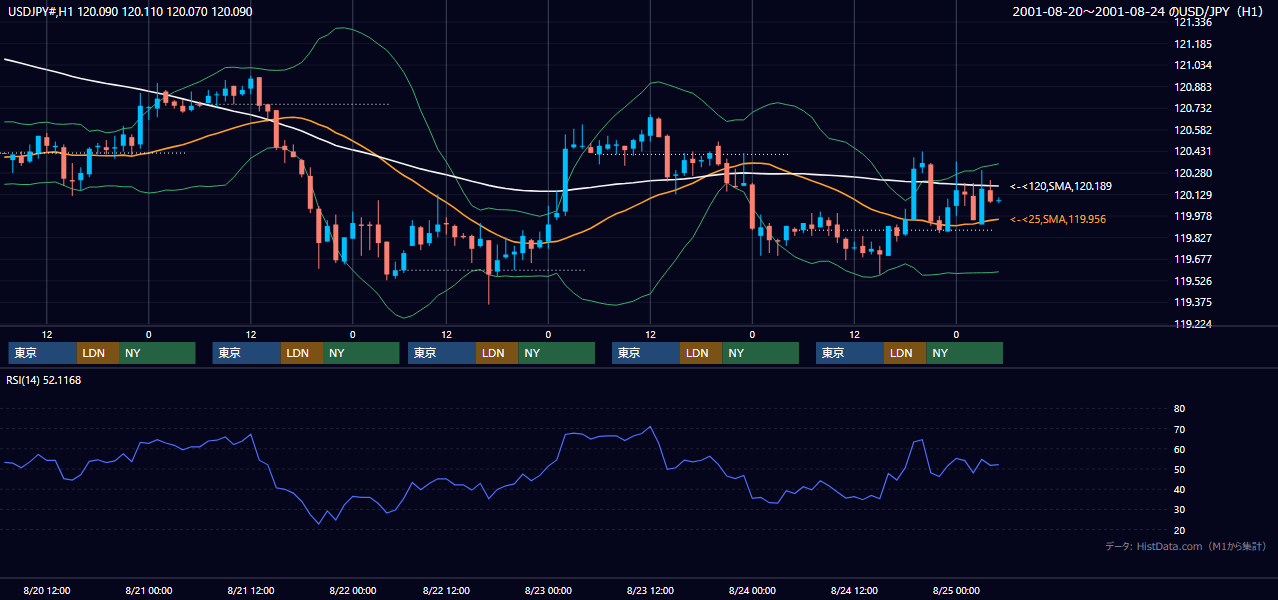
Task: Click the 119.224 price axis label
Action: 1192,324
